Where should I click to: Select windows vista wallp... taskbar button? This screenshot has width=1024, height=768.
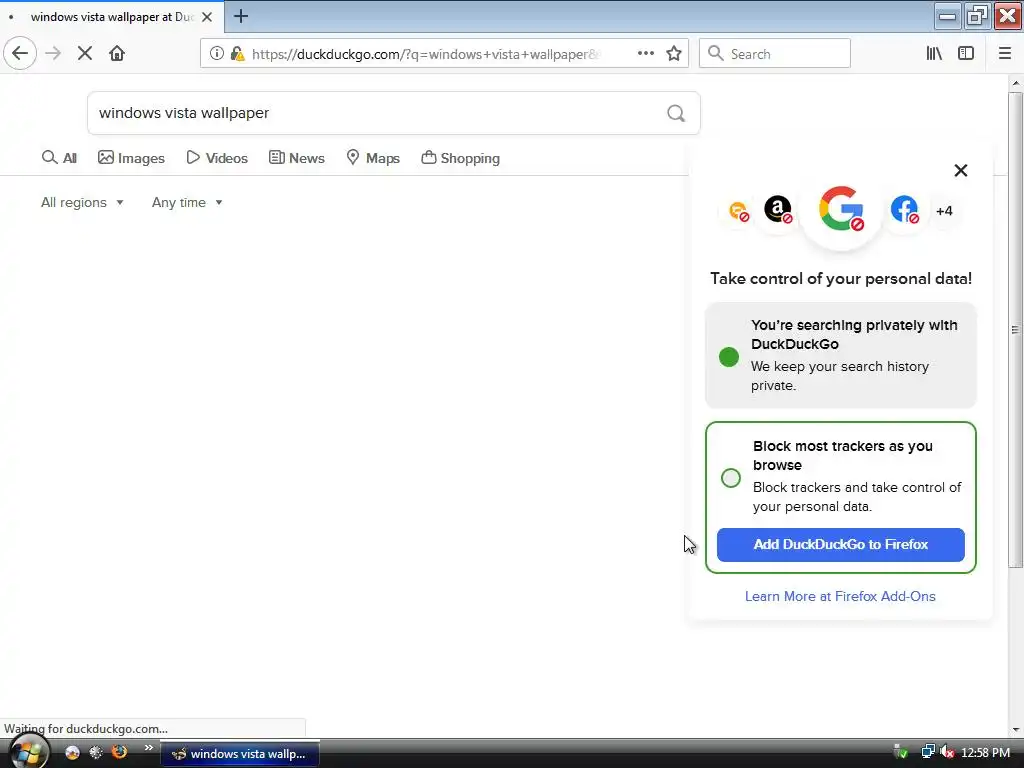tap(240, 754)
